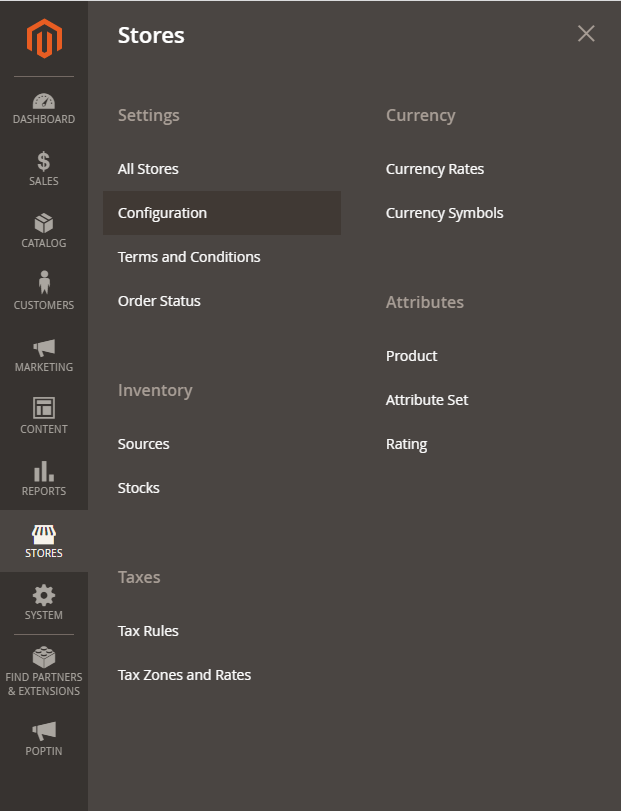Open Attribute Set under Attributes
621x811 pixels.
click(427, 400)
